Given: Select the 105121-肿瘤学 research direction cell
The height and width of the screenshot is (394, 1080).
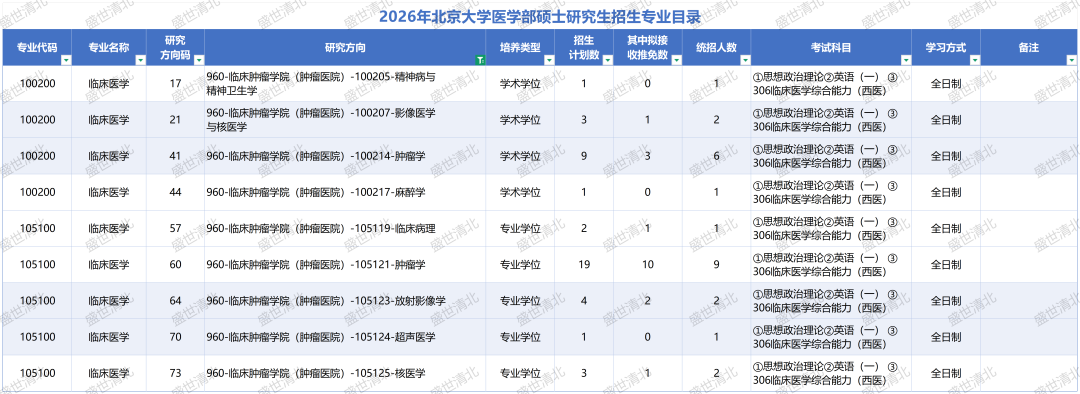Looking at the screenshot, I should (345, 265).
